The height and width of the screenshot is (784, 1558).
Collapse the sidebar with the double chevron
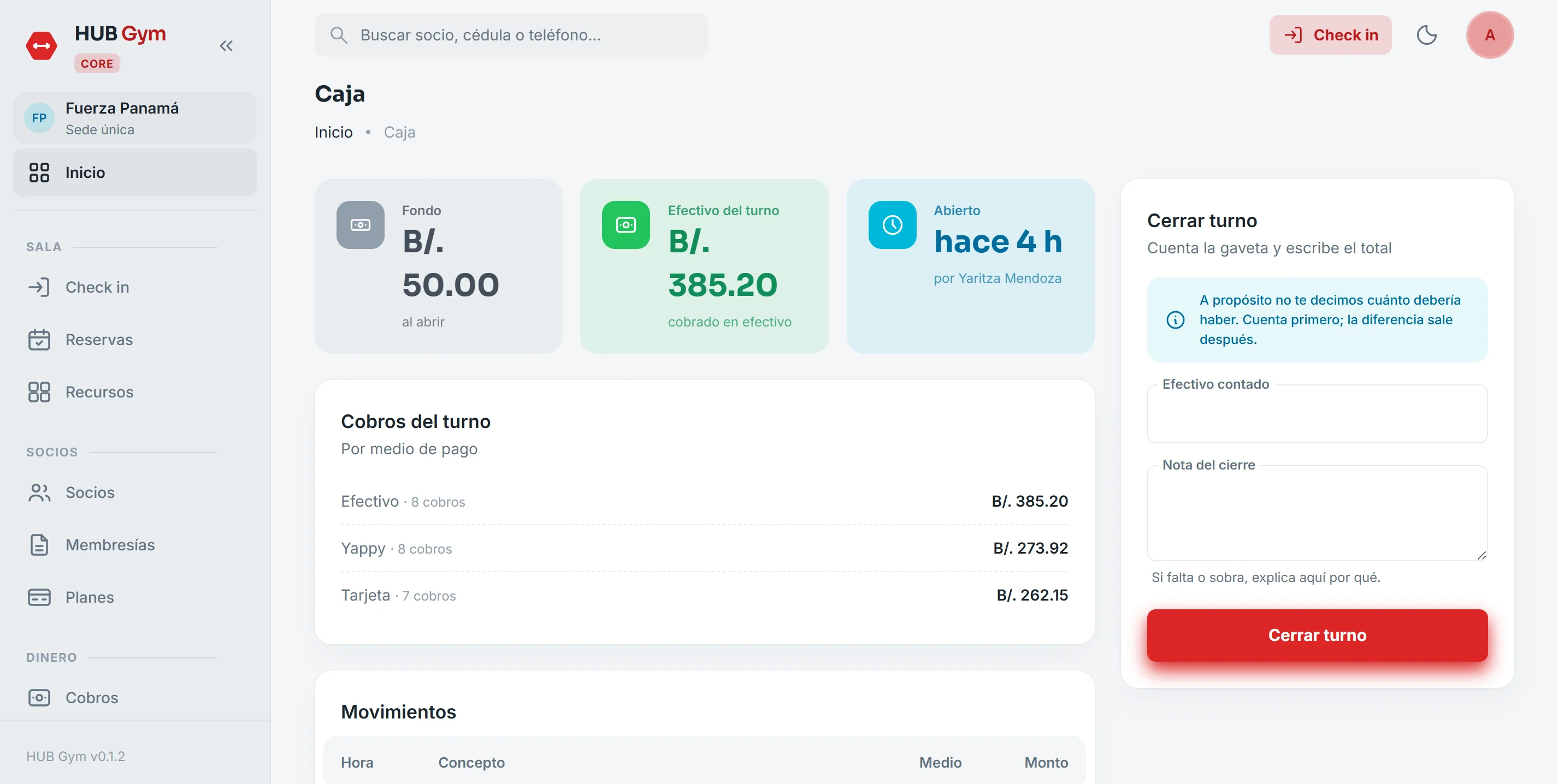coord(226,46)
